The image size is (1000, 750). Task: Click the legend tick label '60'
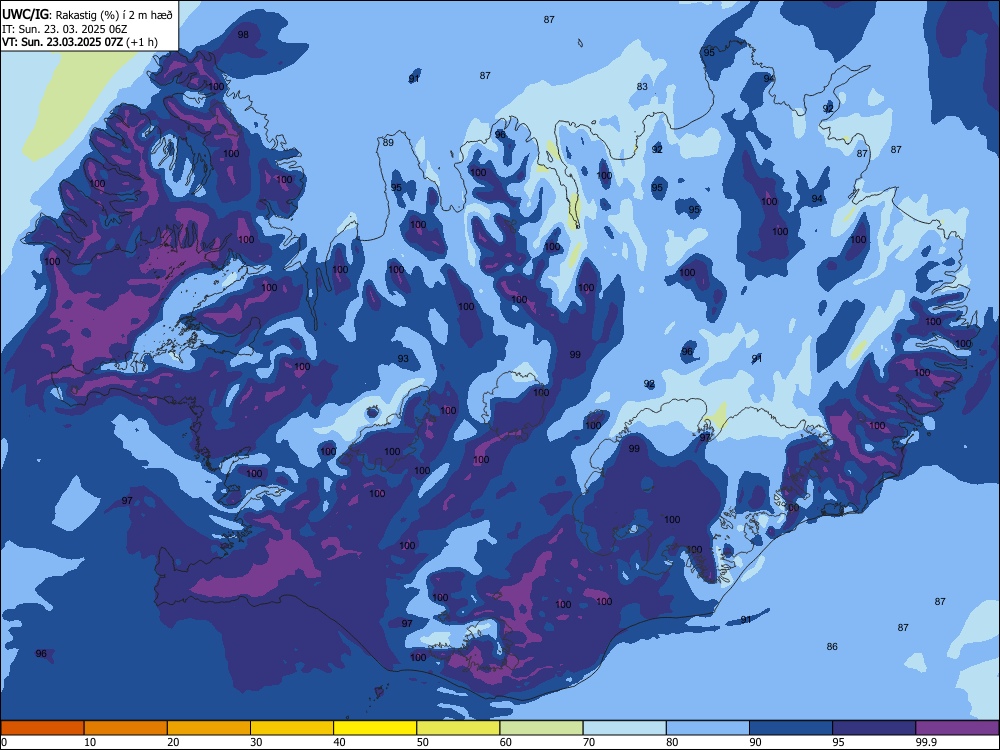click(x=506, y=742)
